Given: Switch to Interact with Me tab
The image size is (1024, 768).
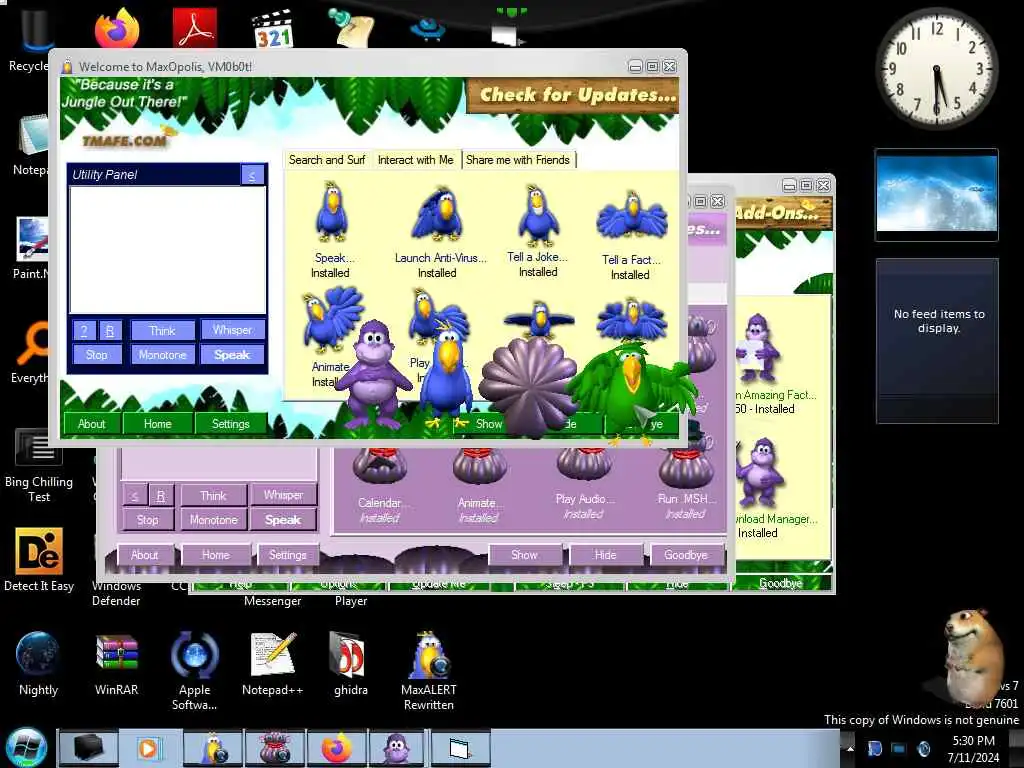Looking at the screenshot, I should pos(415,160).
